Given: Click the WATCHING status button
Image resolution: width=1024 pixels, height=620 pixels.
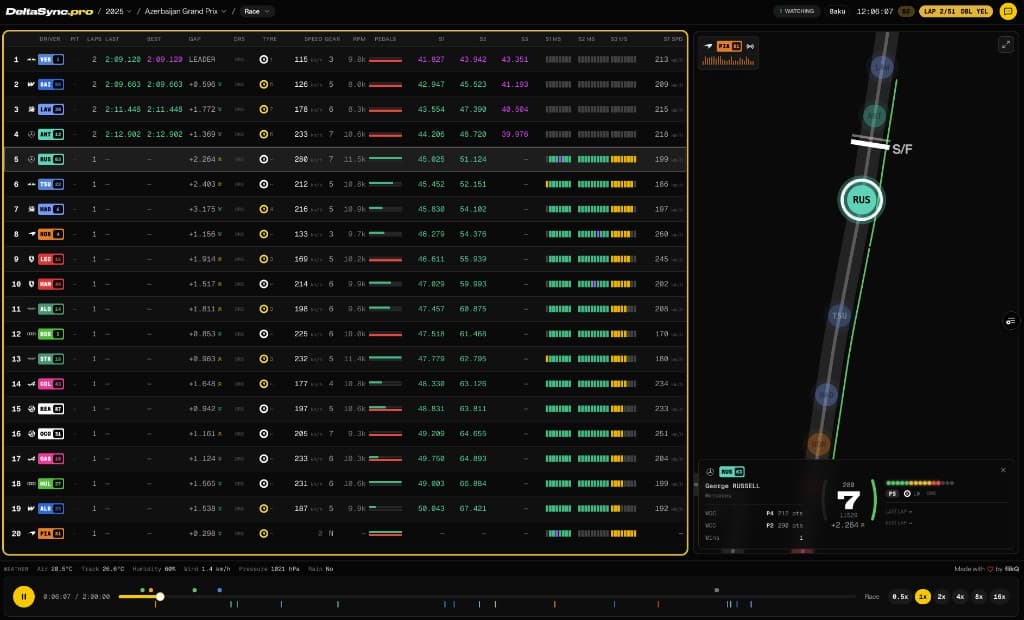Looking at the screenshot, I should pos(796,12).
